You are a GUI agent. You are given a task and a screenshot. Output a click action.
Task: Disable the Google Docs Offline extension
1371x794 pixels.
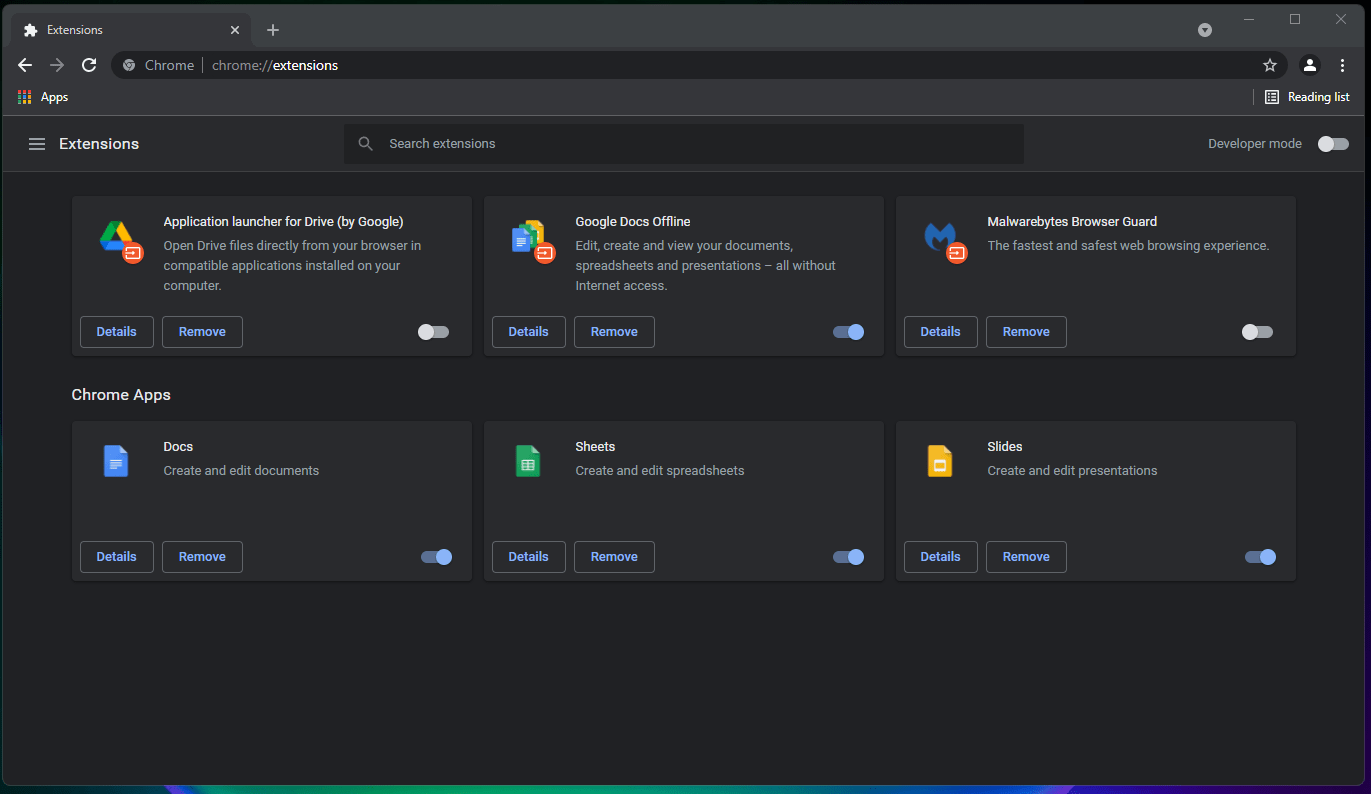pos(847,331)
